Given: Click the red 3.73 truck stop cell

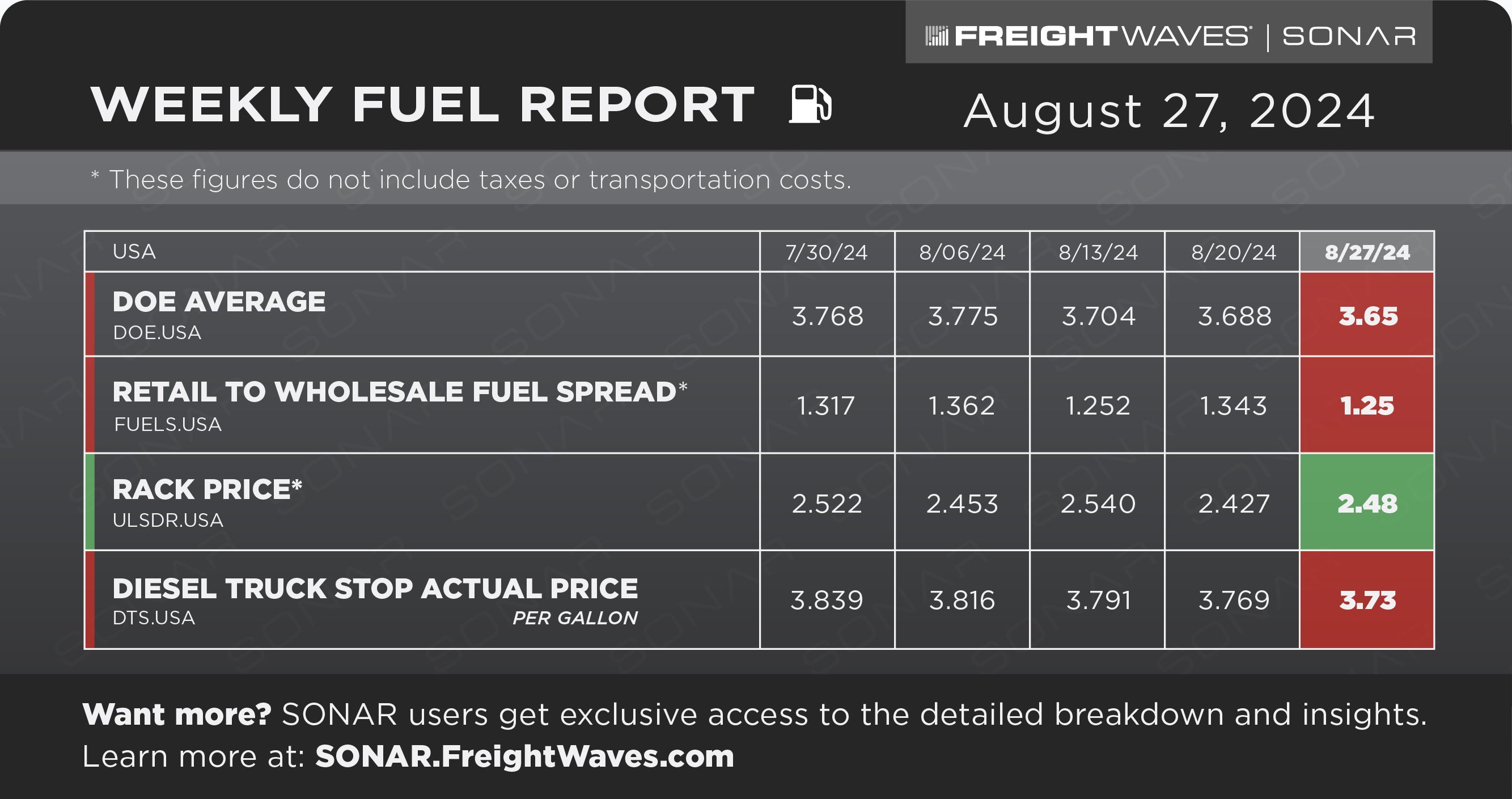Looking at the screenshot, I should (x=1367, y=599).
